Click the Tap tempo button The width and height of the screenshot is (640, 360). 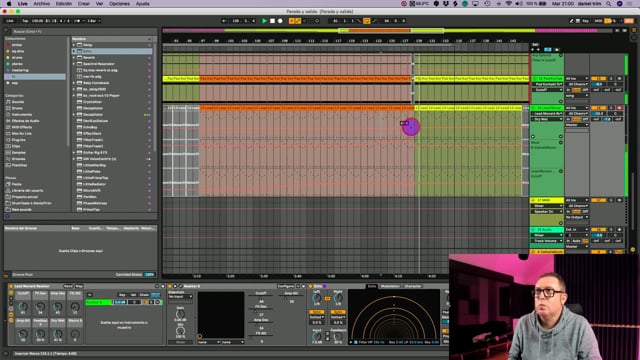point(25,21)
